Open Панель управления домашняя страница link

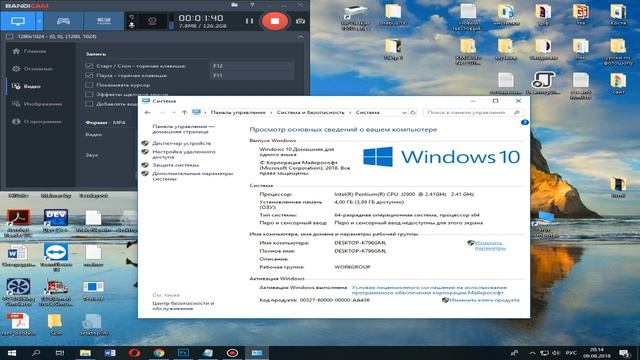[183, 129]
